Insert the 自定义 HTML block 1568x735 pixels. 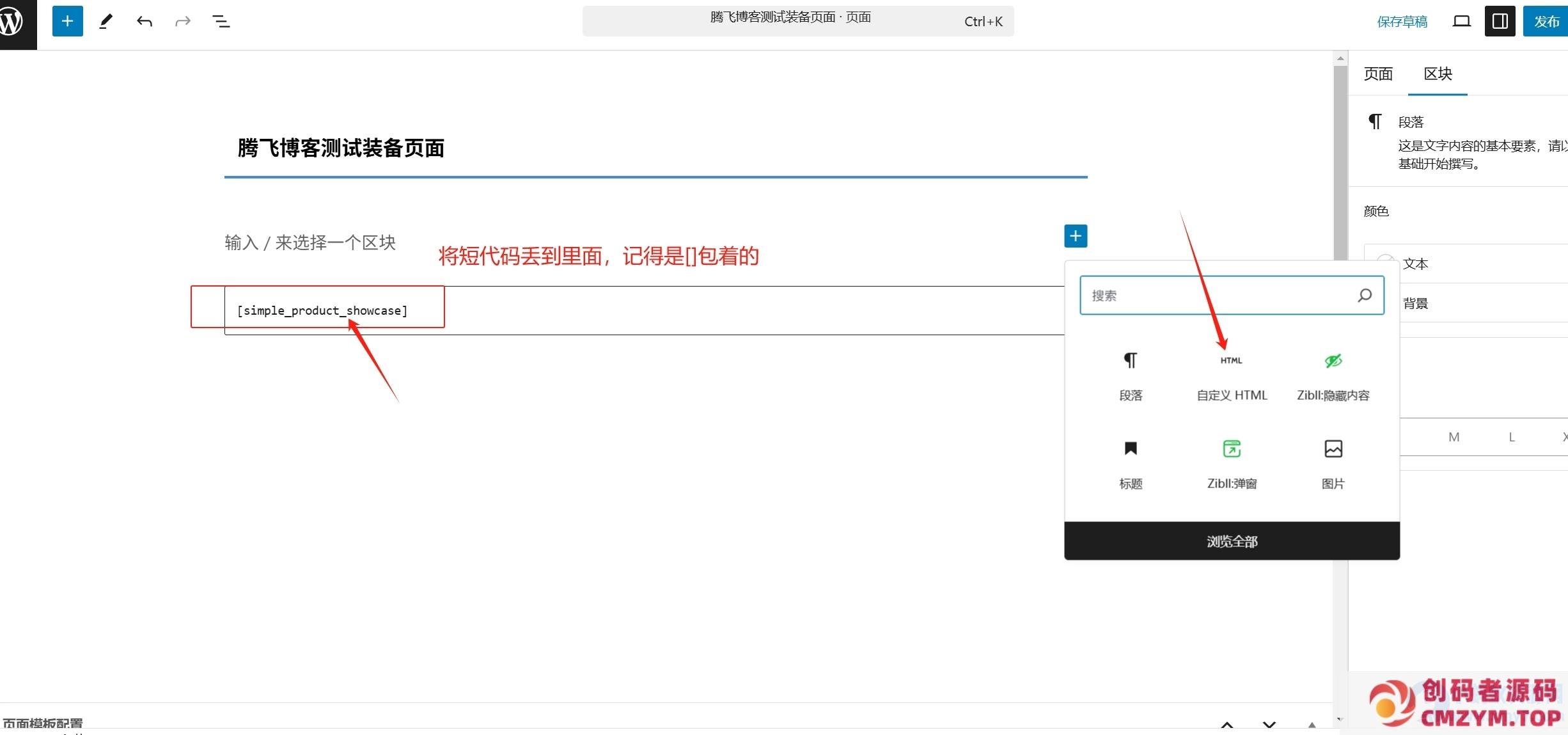[x=1232, y=376]
